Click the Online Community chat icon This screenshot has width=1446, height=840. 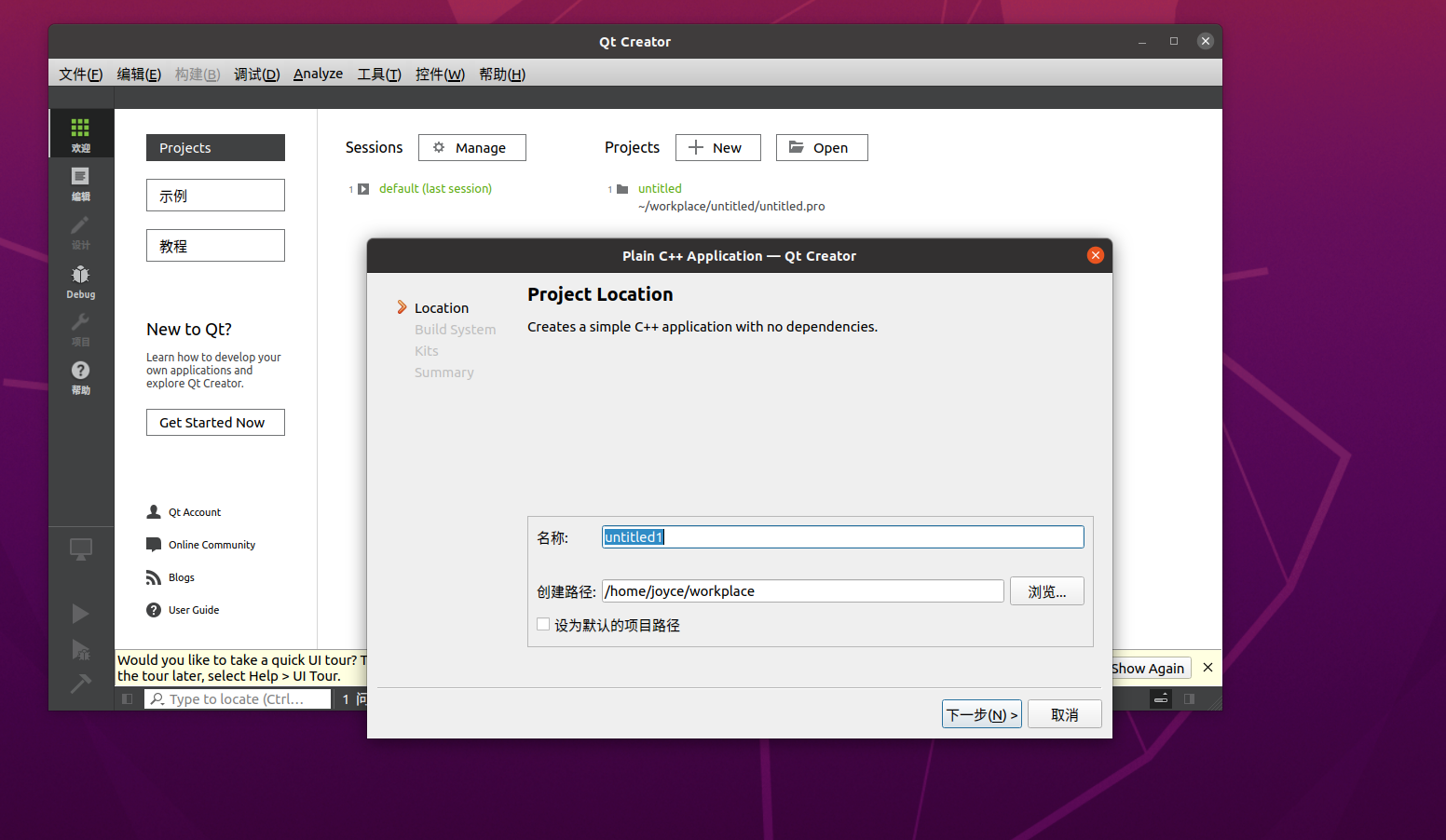154,545
